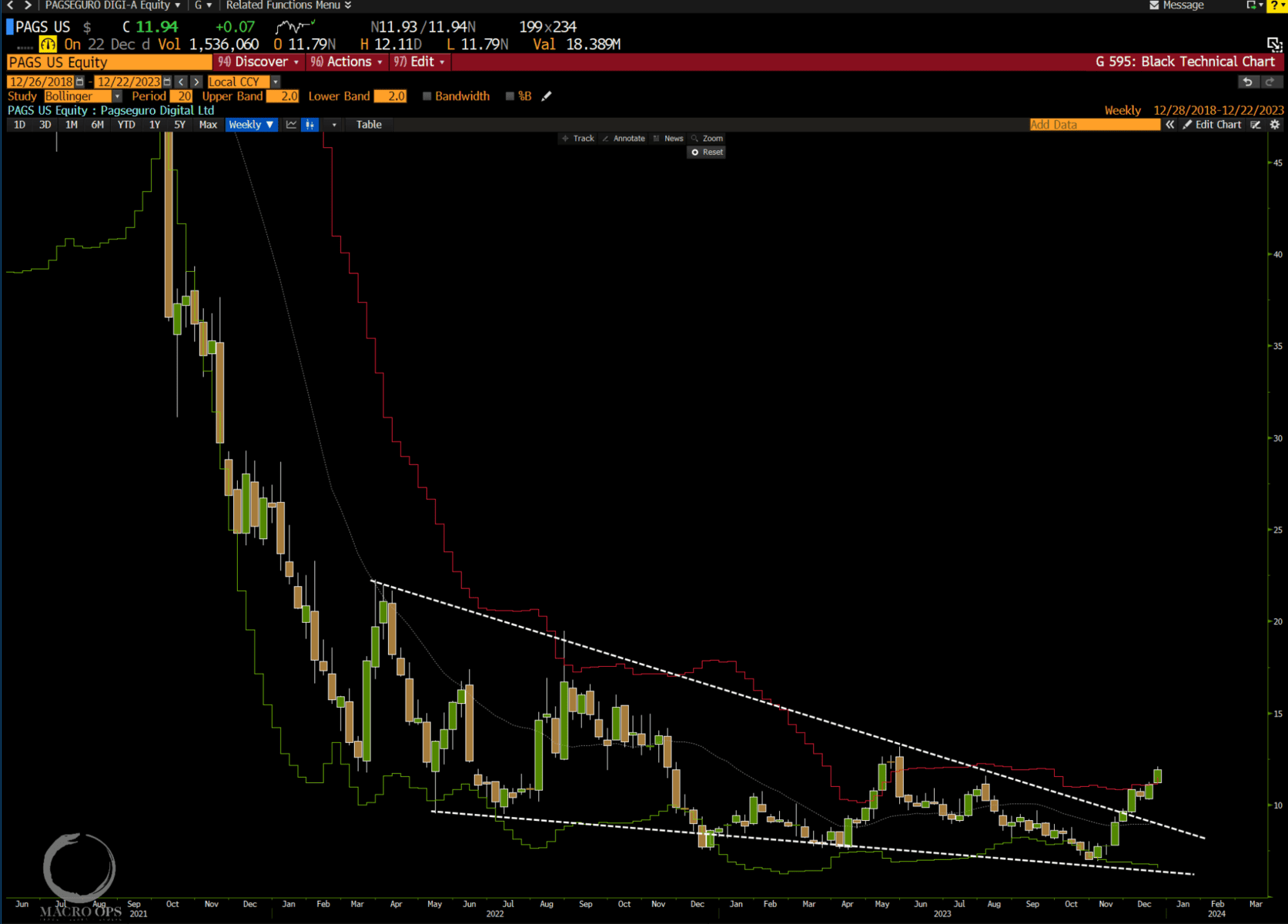Click the pop-out window icon
The width and height of the screenshot is (1288, 924).
[x=1274, y=45]
